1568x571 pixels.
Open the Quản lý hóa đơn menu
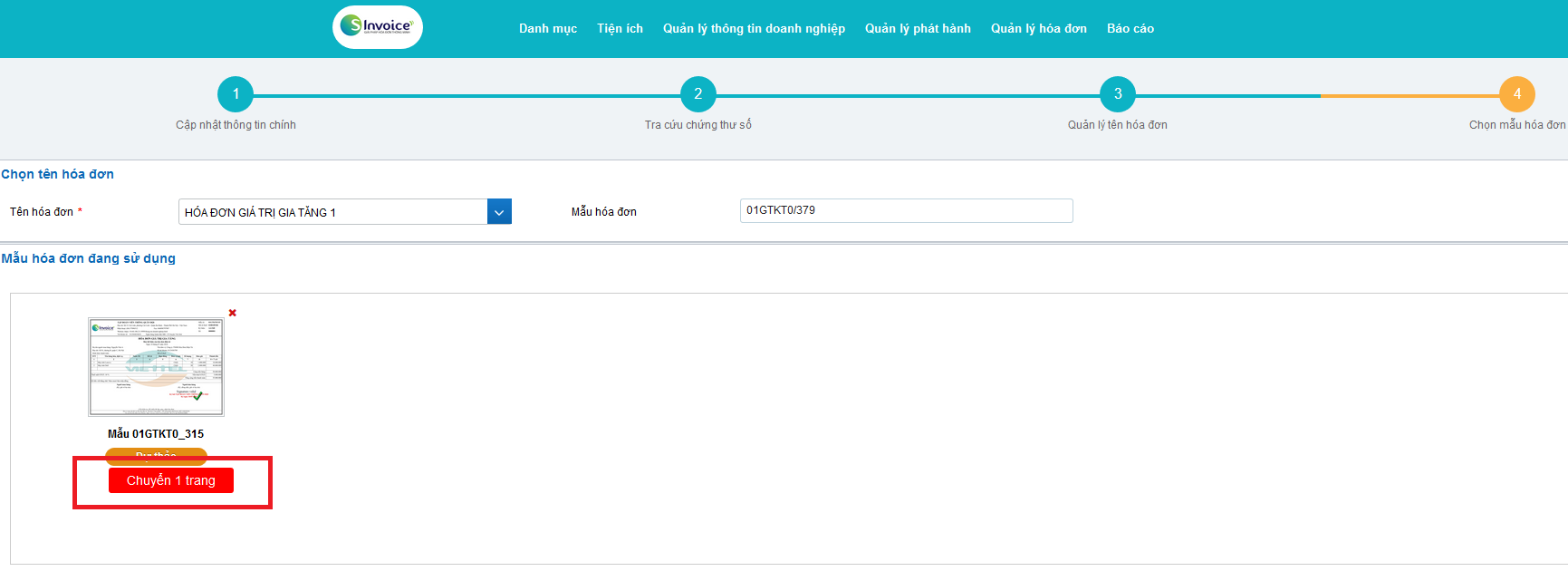[x=1038, y=28]
